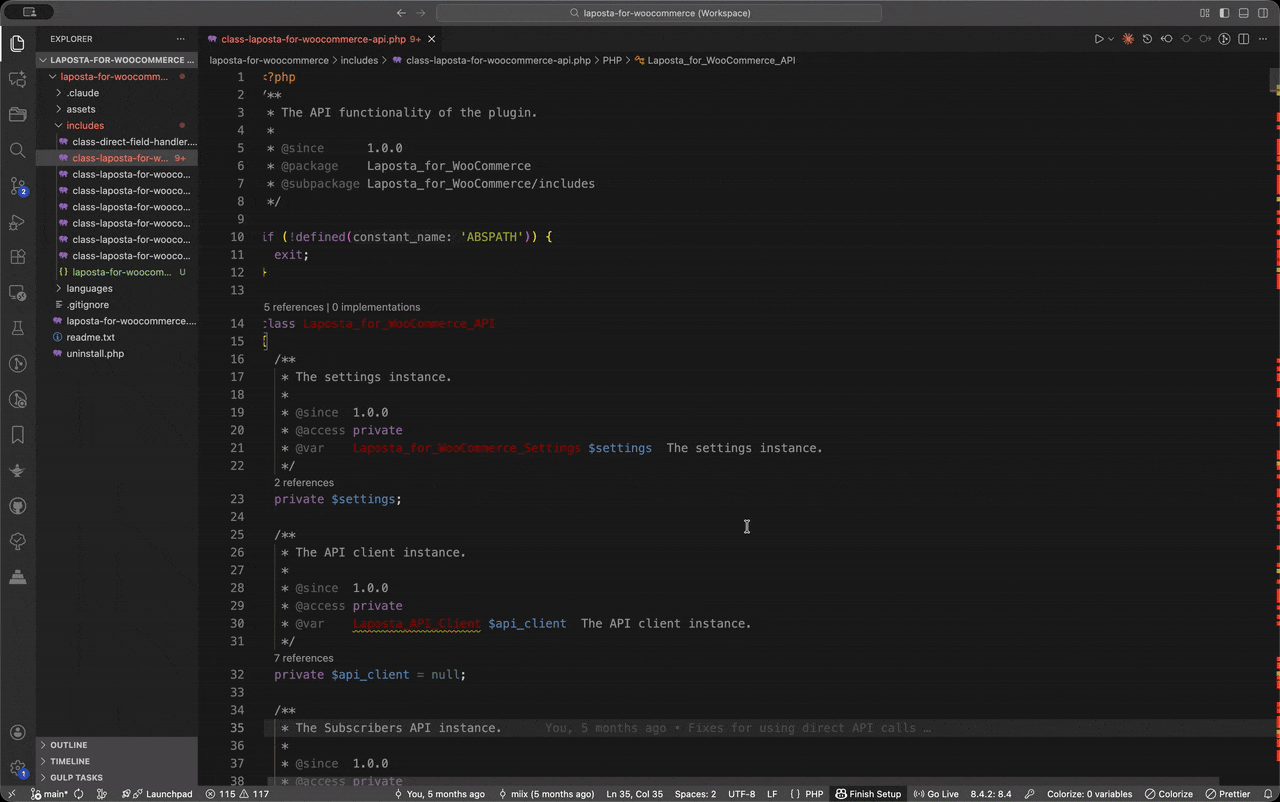Viewport: 1280px width, 802px height.
Task: Open the Accounts icon in activity bar
Action: [17, 733]
